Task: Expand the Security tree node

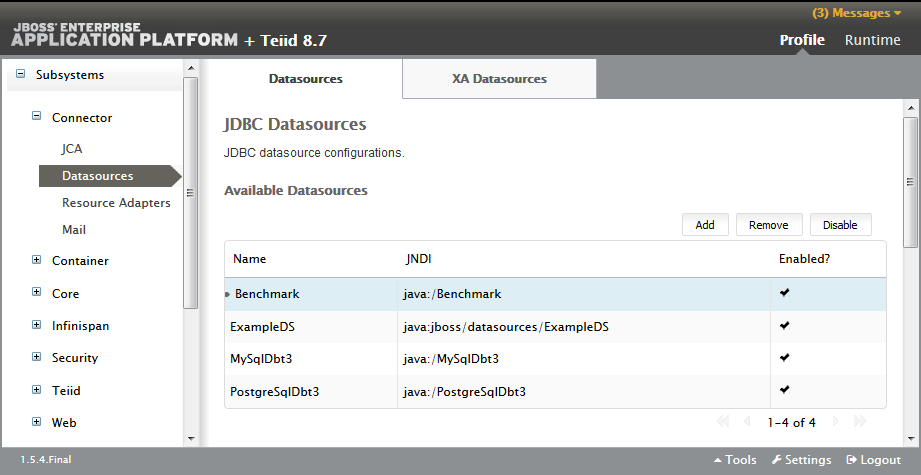Action: (x=36, y=356)
